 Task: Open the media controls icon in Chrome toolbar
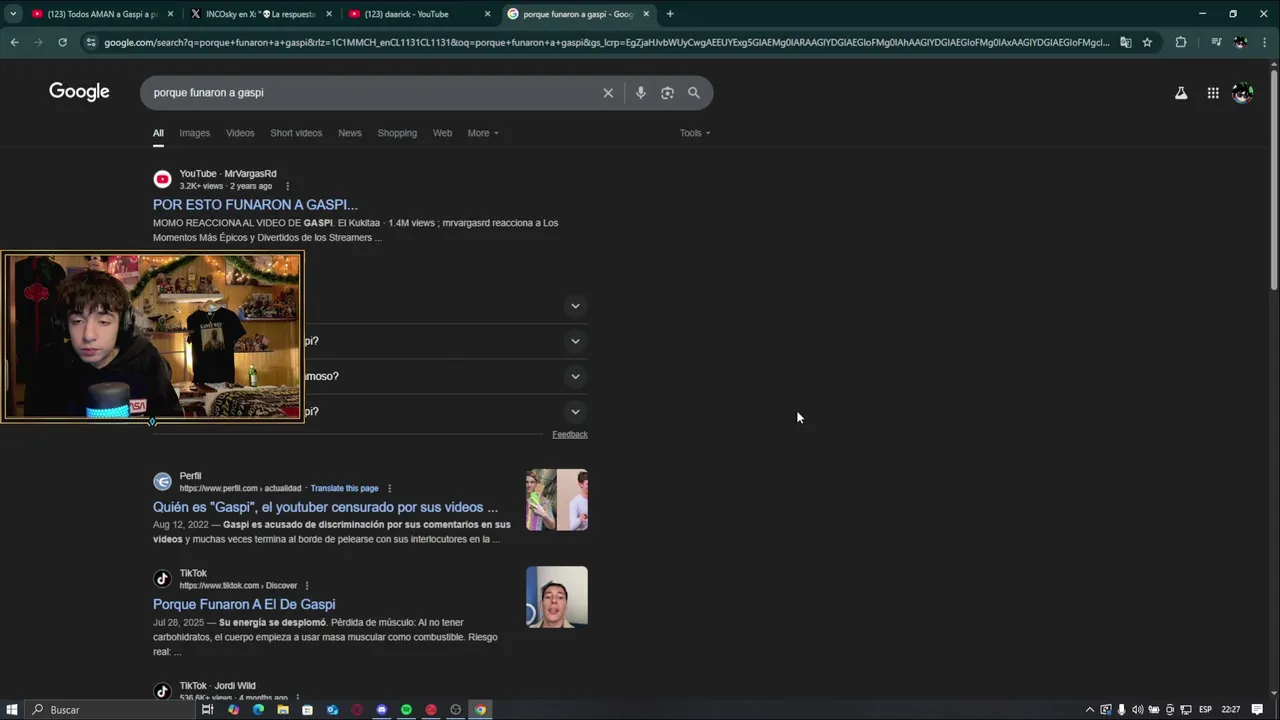[x=1216, y=42]
